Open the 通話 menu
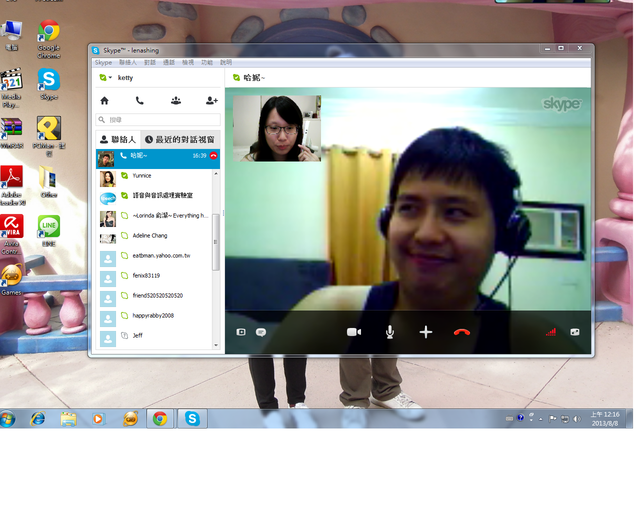 click(169, 62)
